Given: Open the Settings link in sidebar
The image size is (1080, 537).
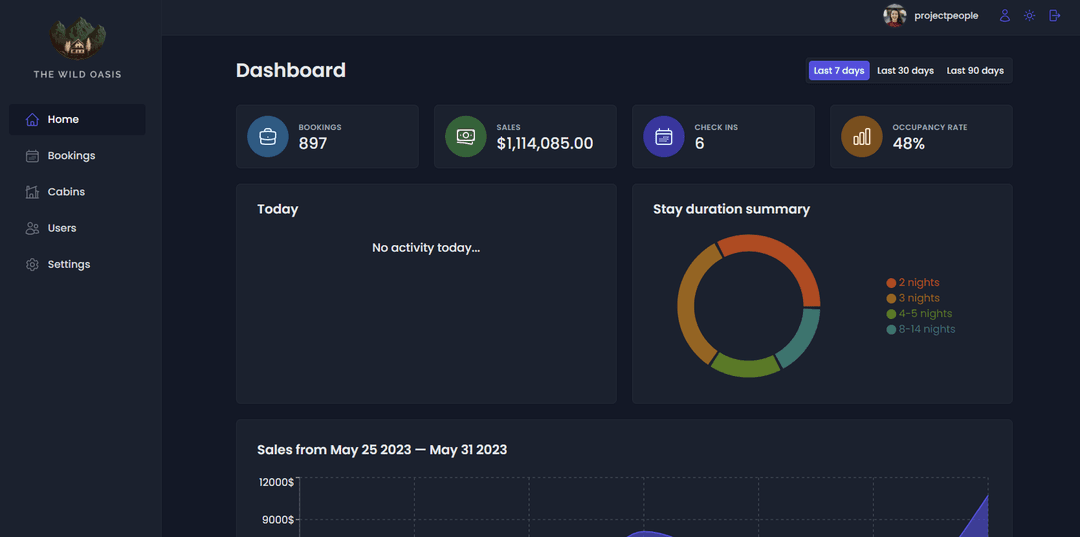Looking at the screenshot, I should (69, 264).
